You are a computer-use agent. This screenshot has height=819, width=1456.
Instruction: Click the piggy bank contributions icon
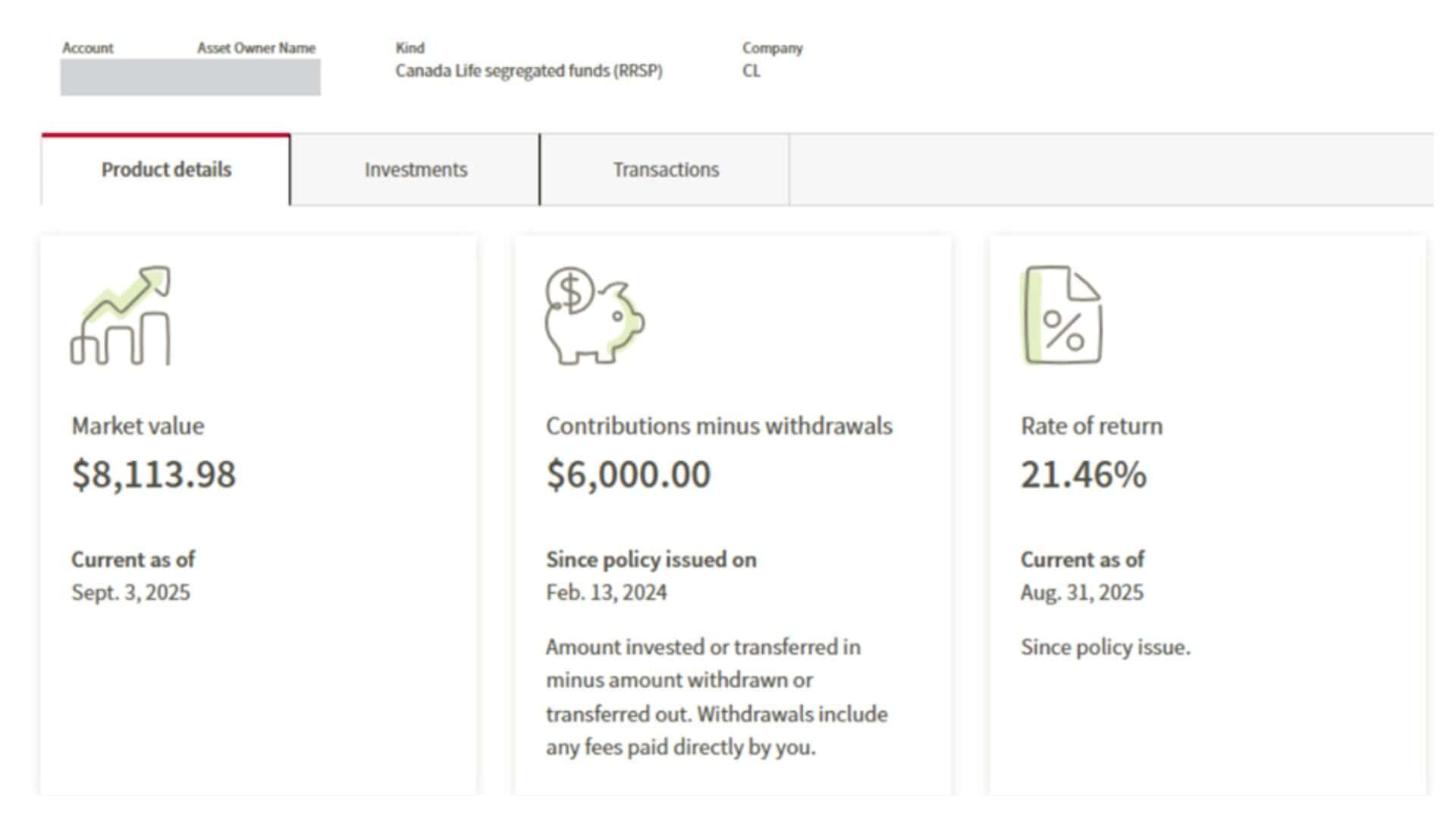(x=594, y=315)
